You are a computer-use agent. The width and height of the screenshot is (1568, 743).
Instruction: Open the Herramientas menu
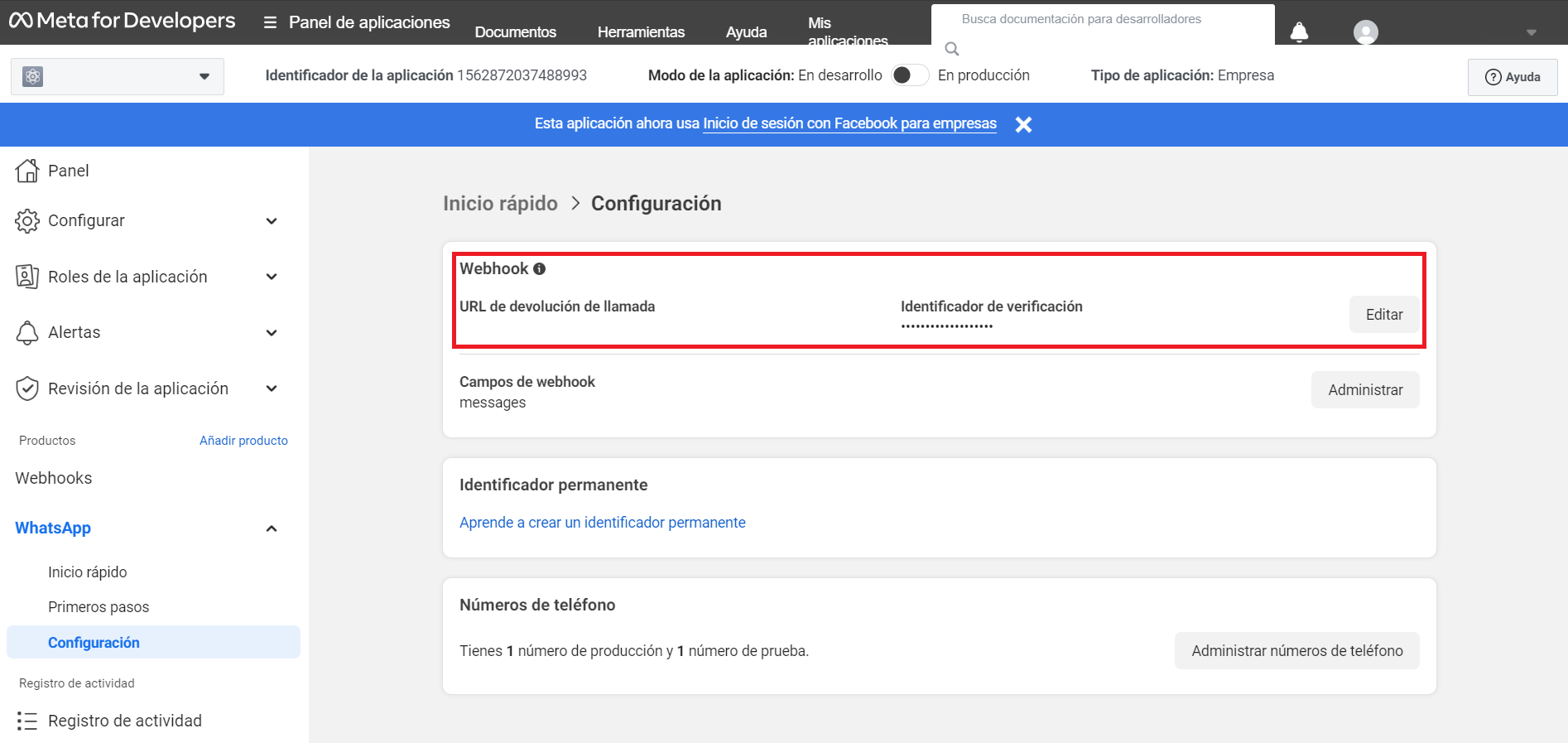[x=641, y=32]
